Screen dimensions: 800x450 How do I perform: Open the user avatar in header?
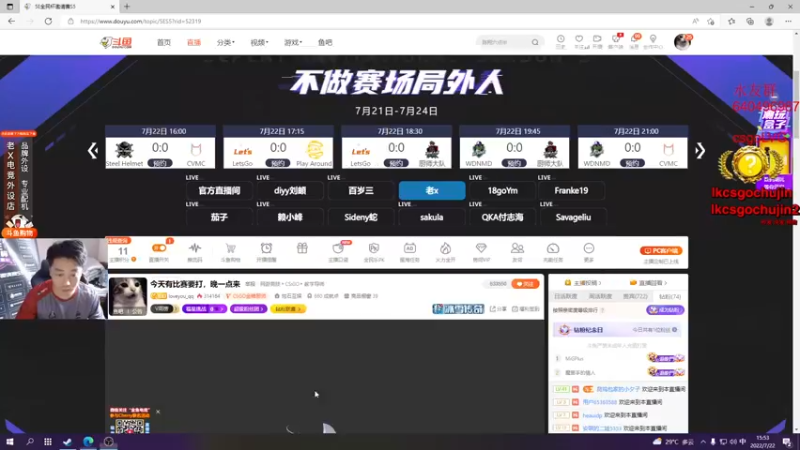point(682,42)
